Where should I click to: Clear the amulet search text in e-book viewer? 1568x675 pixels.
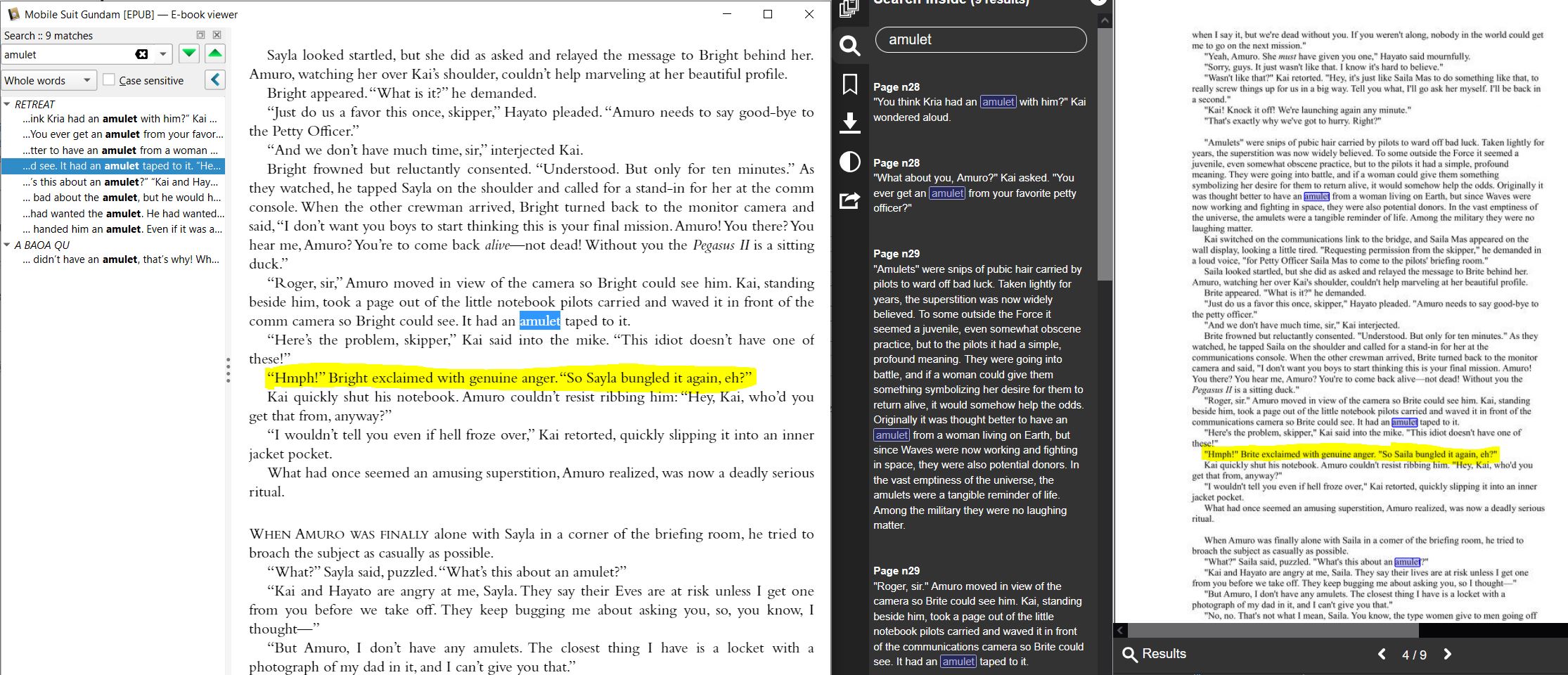[x=141, y=54]
